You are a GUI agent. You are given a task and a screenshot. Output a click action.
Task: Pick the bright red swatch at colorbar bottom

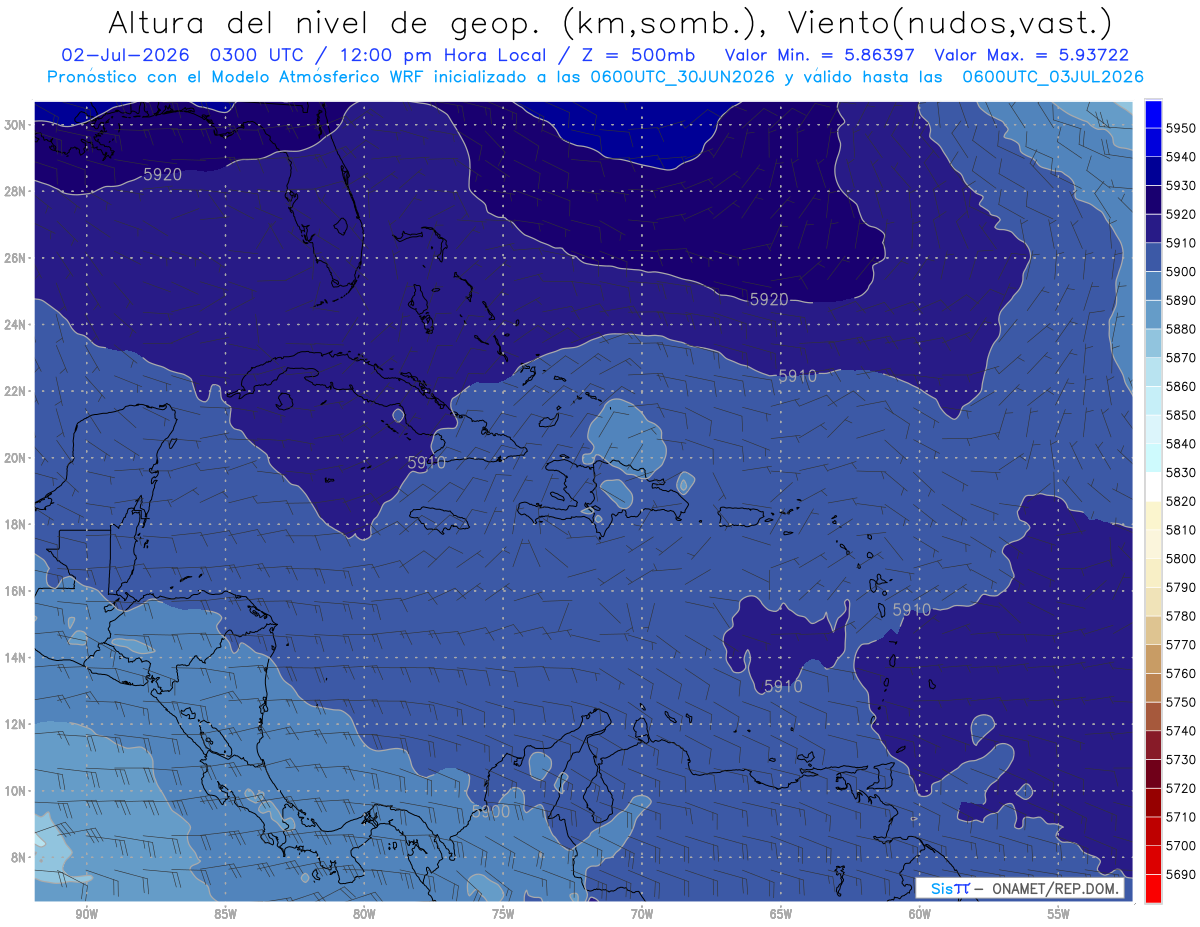pyautogui.click(x=1153, y=888)
